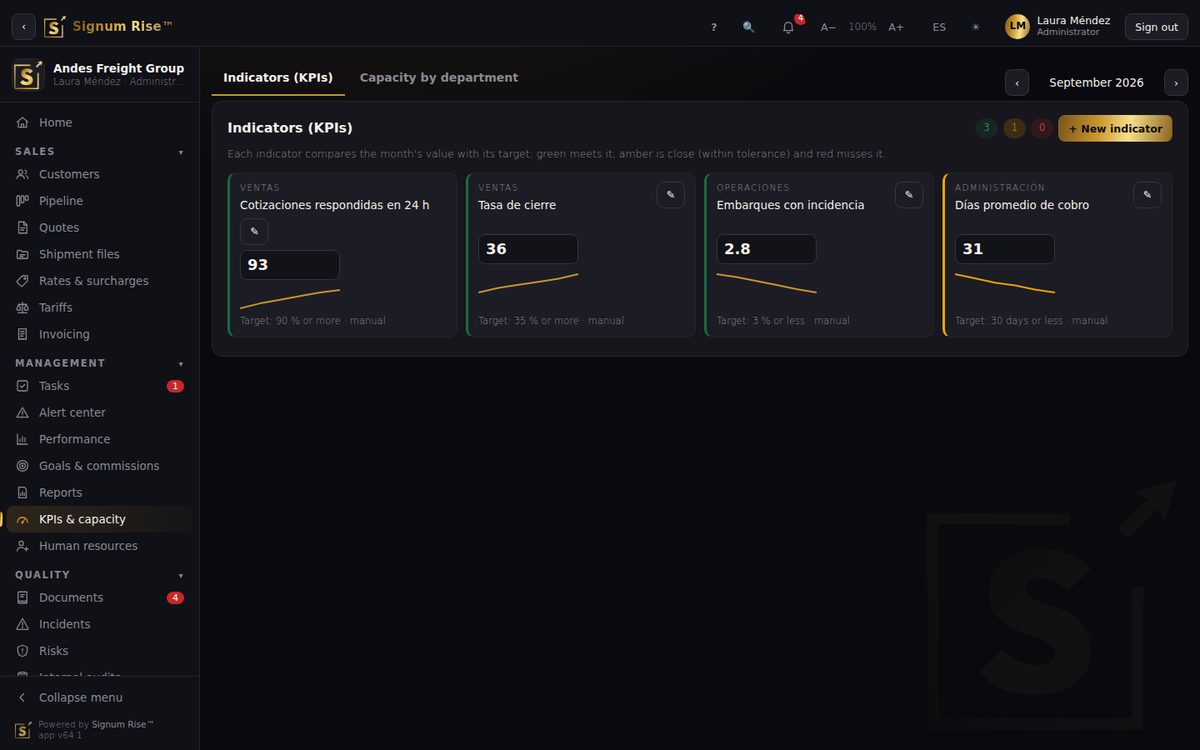Click the green status count badge
This screenshot has height=750, width=1200.
point(986,128)
